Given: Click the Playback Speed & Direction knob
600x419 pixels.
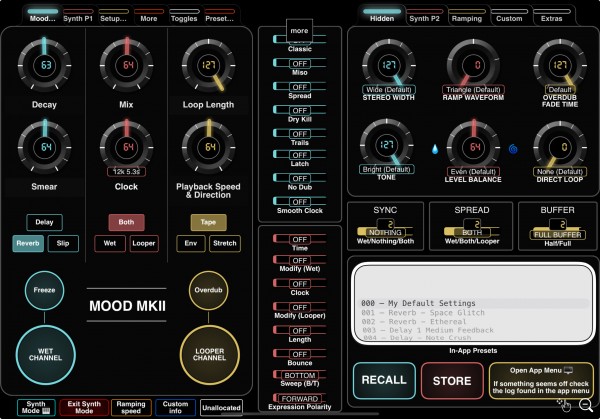Looking at the screenshot, I should (209, 147).
